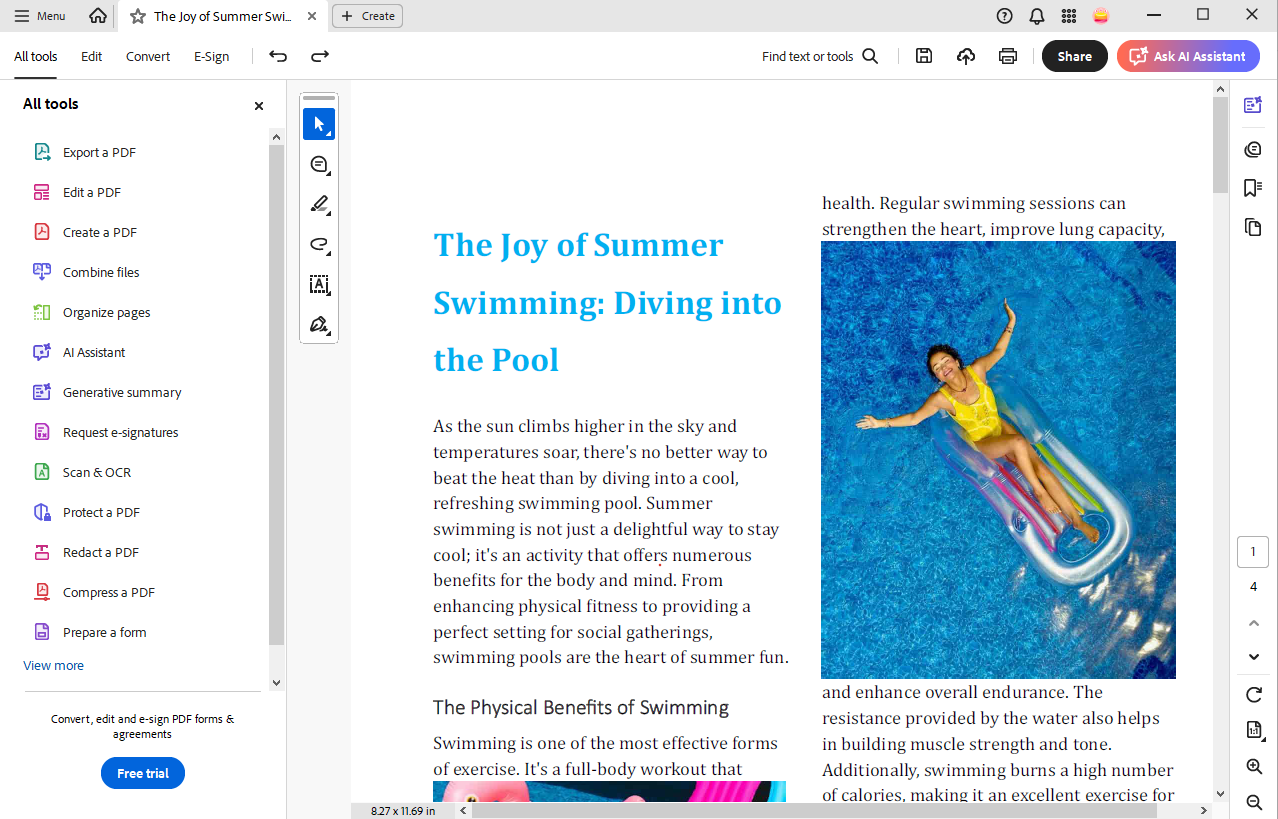Close The Joy of Summer Swimming tab
Image resolution: width=1278 pixels, height=819 pixels.
point(312,16)
